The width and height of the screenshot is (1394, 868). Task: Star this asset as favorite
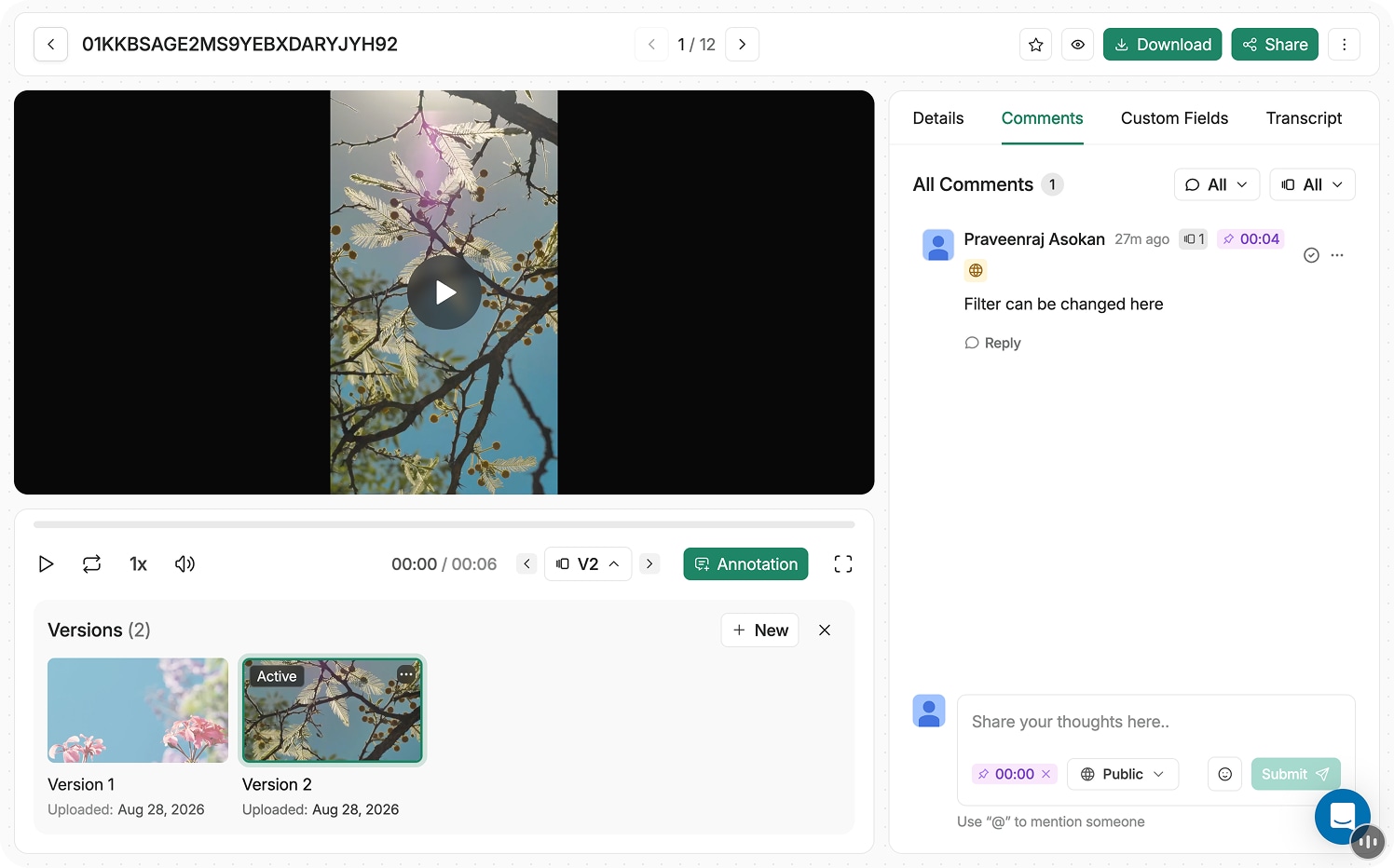pyautogui.click(x=1036, y=45)
